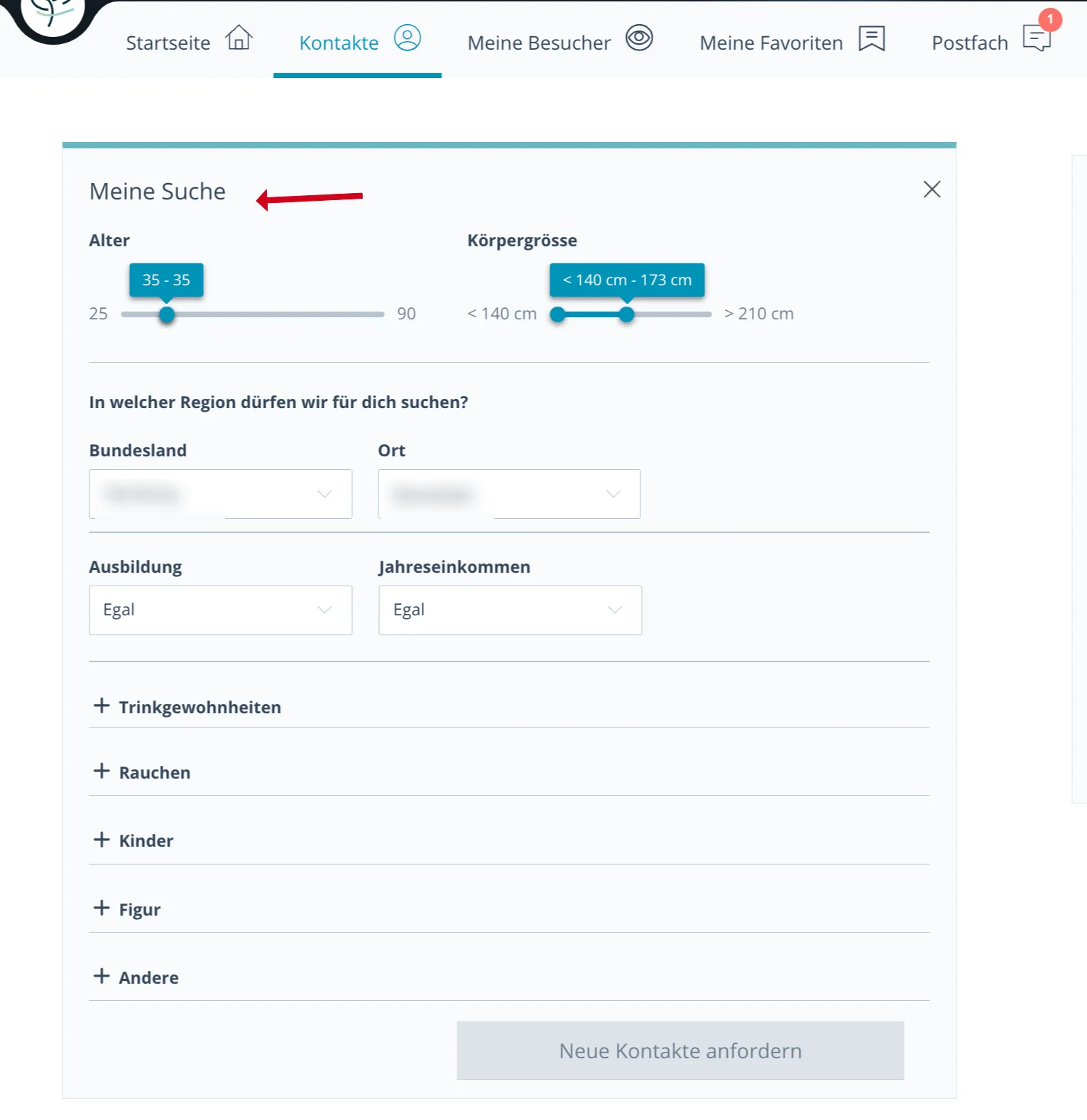The width and height of the screenshot is (1087, 1120).
Task: Open the Ausbildung dropdown
Action: point(221,610)
